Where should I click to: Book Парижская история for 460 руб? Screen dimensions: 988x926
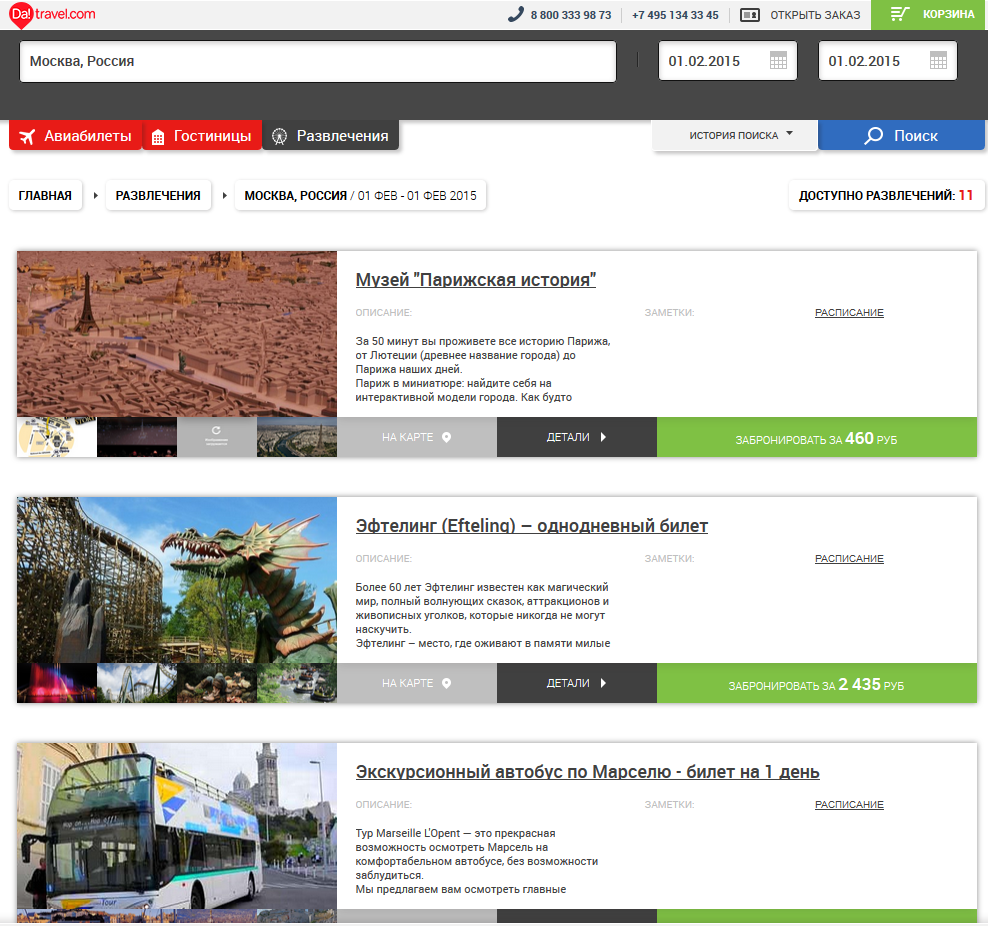[817, 437]
